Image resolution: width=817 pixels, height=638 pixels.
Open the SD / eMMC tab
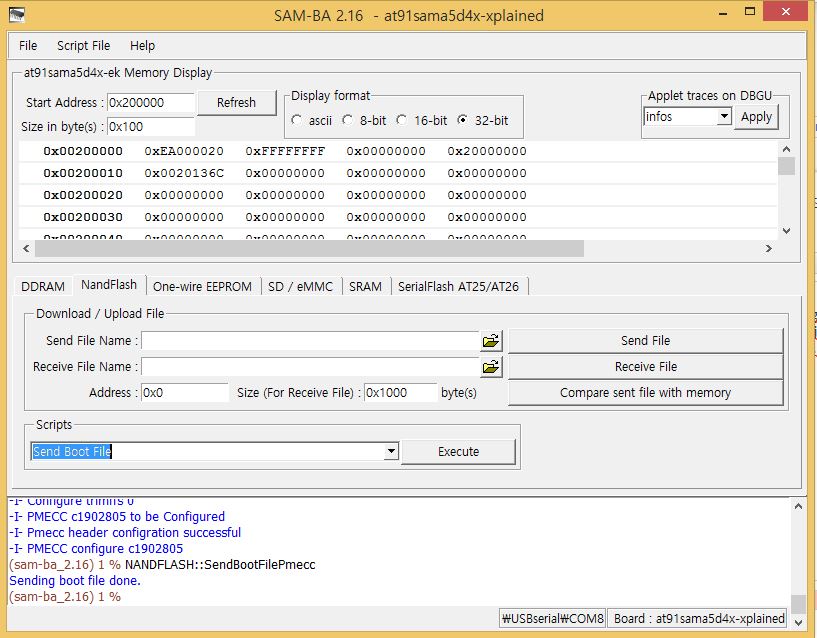tap(301, 286)
